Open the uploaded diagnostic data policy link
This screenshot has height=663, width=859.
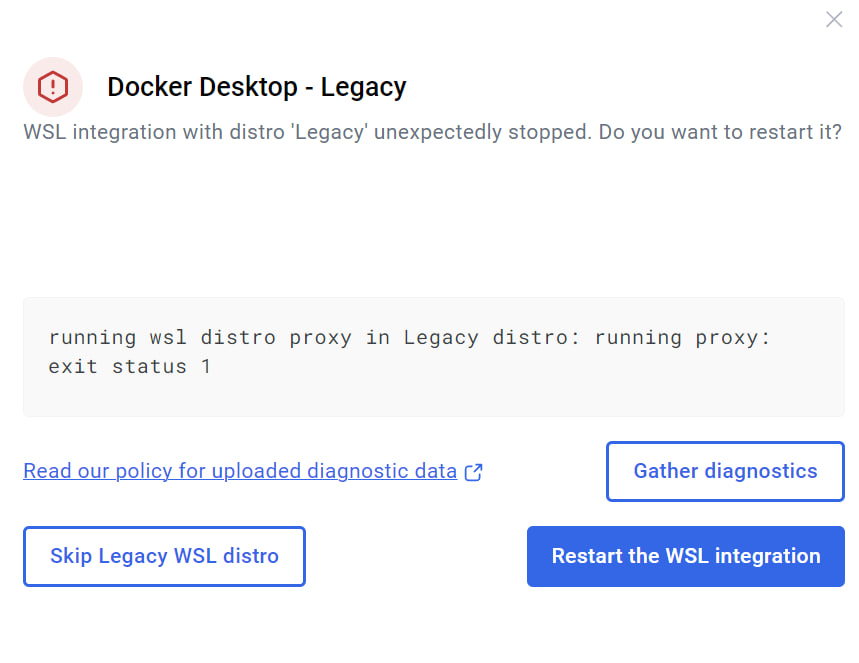click(240, 471)
